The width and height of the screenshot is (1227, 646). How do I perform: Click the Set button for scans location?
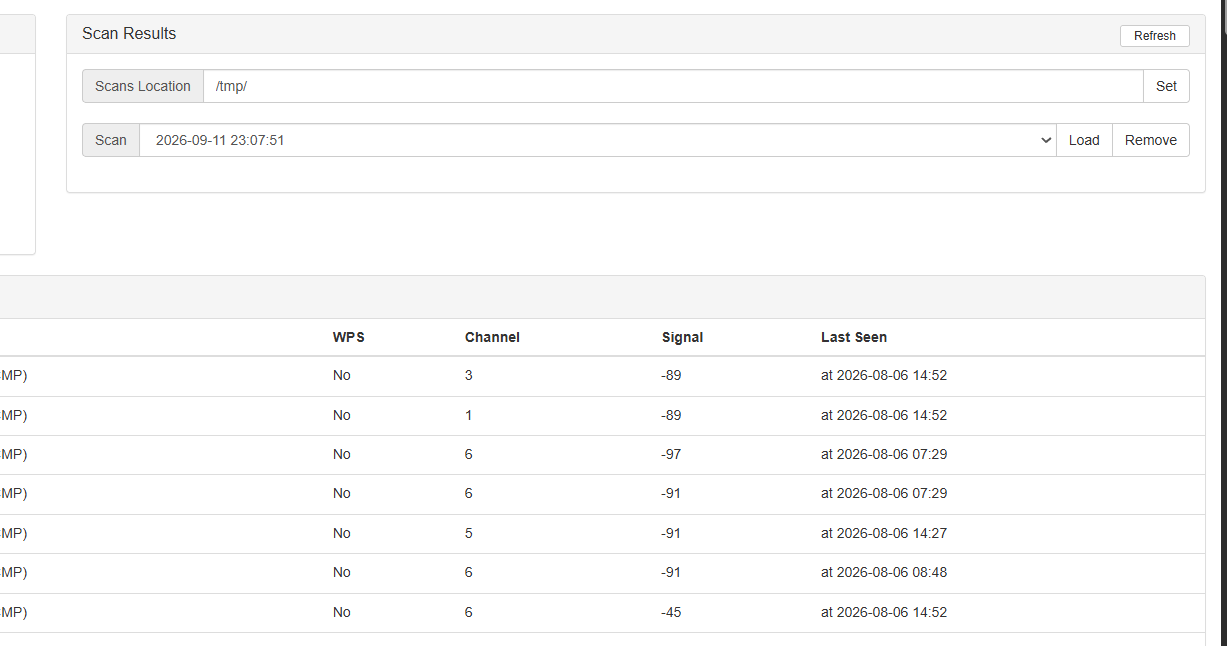tap(1166, 86)
